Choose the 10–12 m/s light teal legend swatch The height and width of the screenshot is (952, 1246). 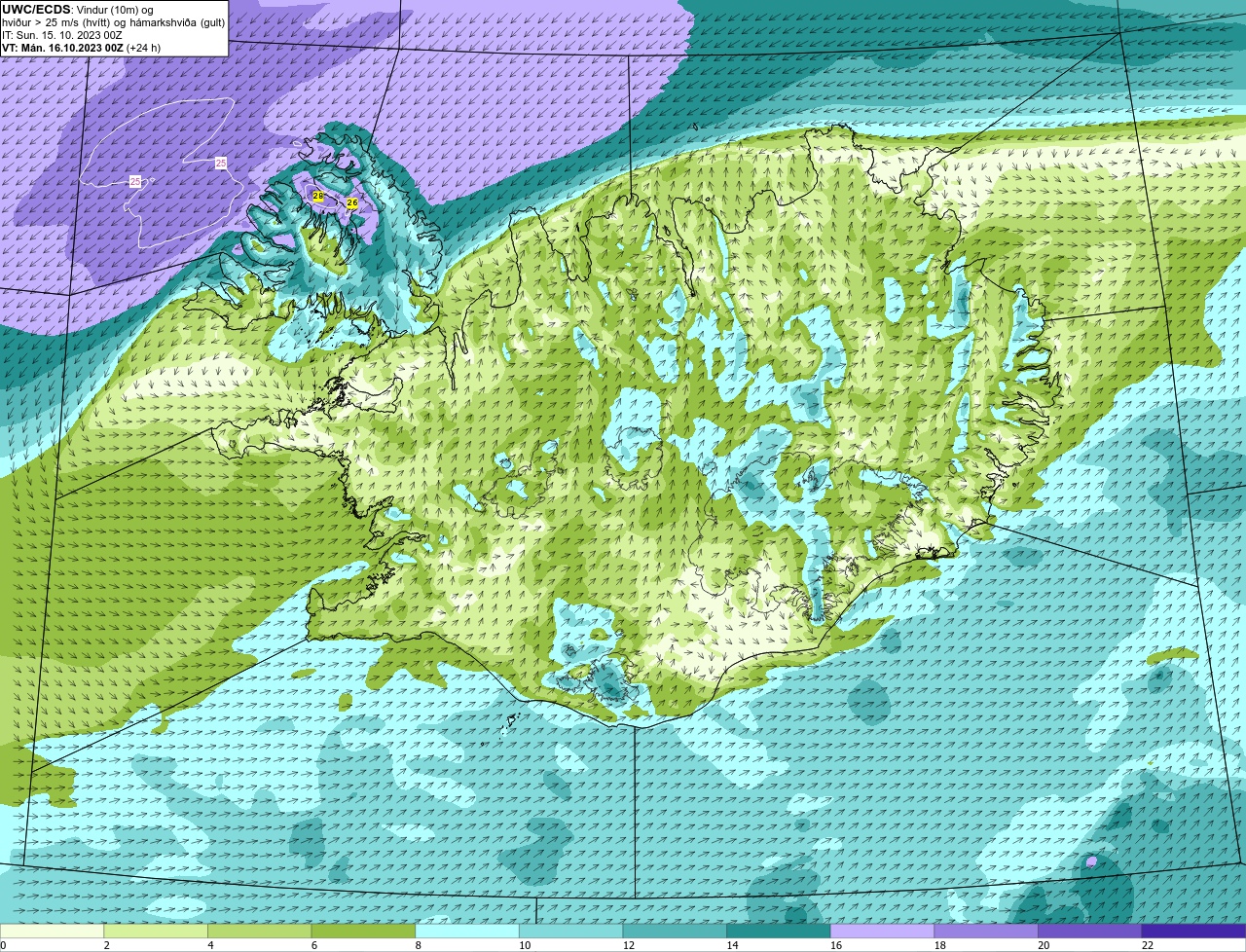[x=570, y=931]
